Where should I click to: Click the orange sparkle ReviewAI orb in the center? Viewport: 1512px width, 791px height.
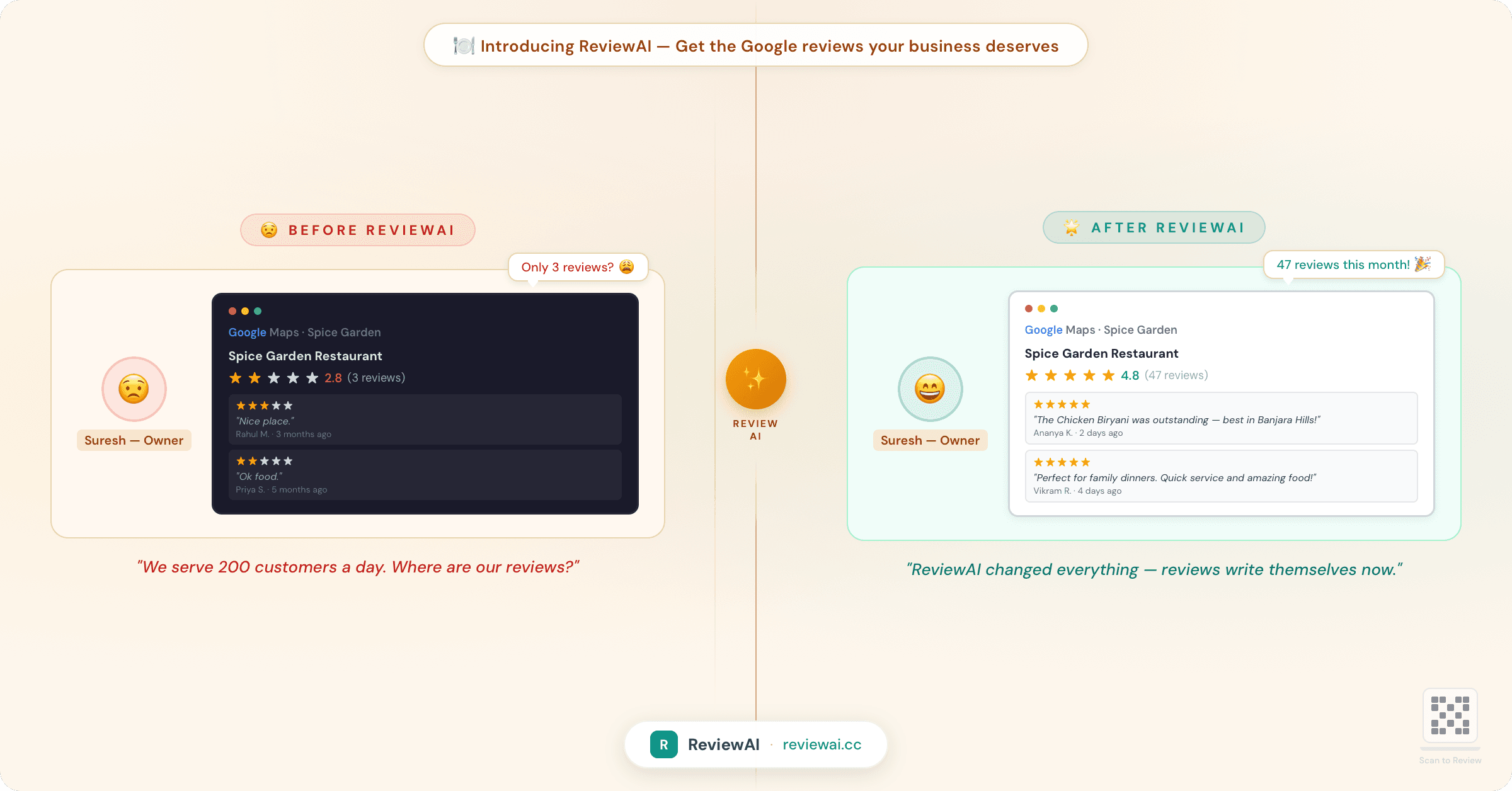click(x=756, y=379)
